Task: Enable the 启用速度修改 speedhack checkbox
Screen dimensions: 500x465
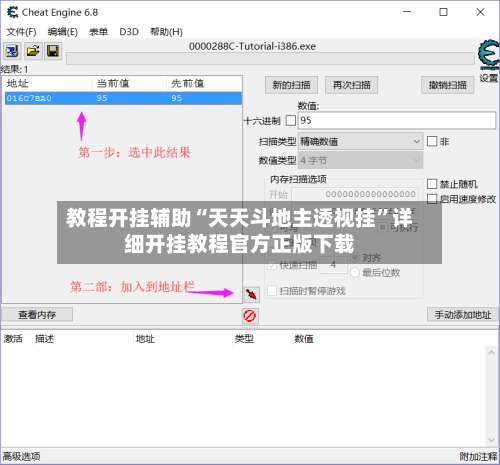Action: 432,199
